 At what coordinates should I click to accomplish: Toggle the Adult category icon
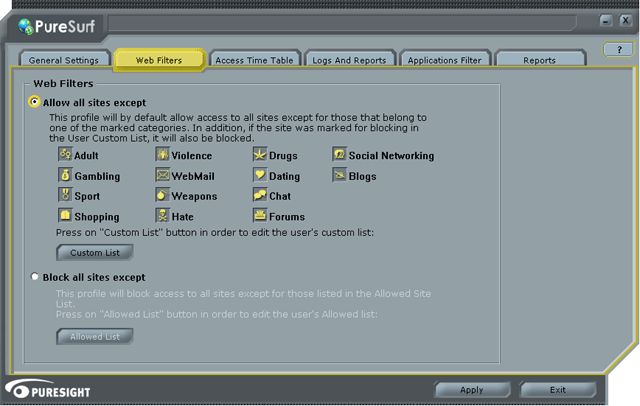(x=65, y=154)
